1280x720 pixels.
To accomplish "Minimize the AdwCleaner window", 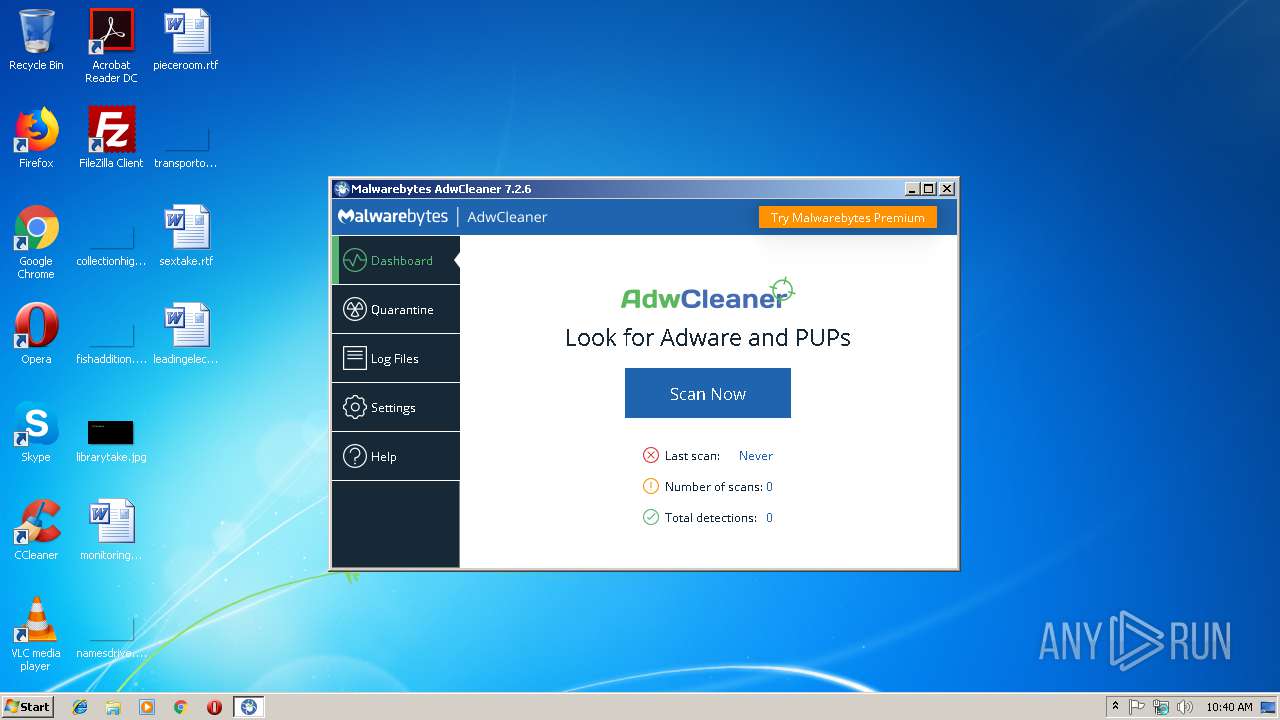I will point(912,188).
